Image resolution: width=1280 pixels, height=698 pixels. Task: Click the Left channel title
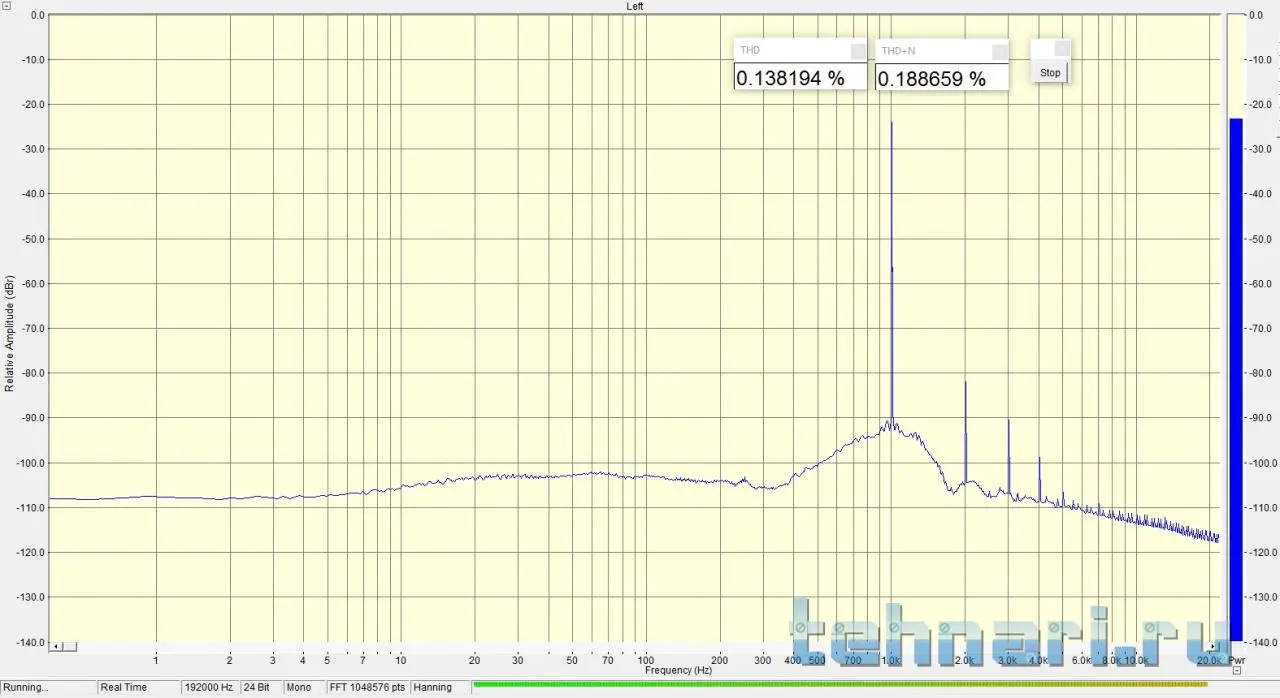point(635,6)
